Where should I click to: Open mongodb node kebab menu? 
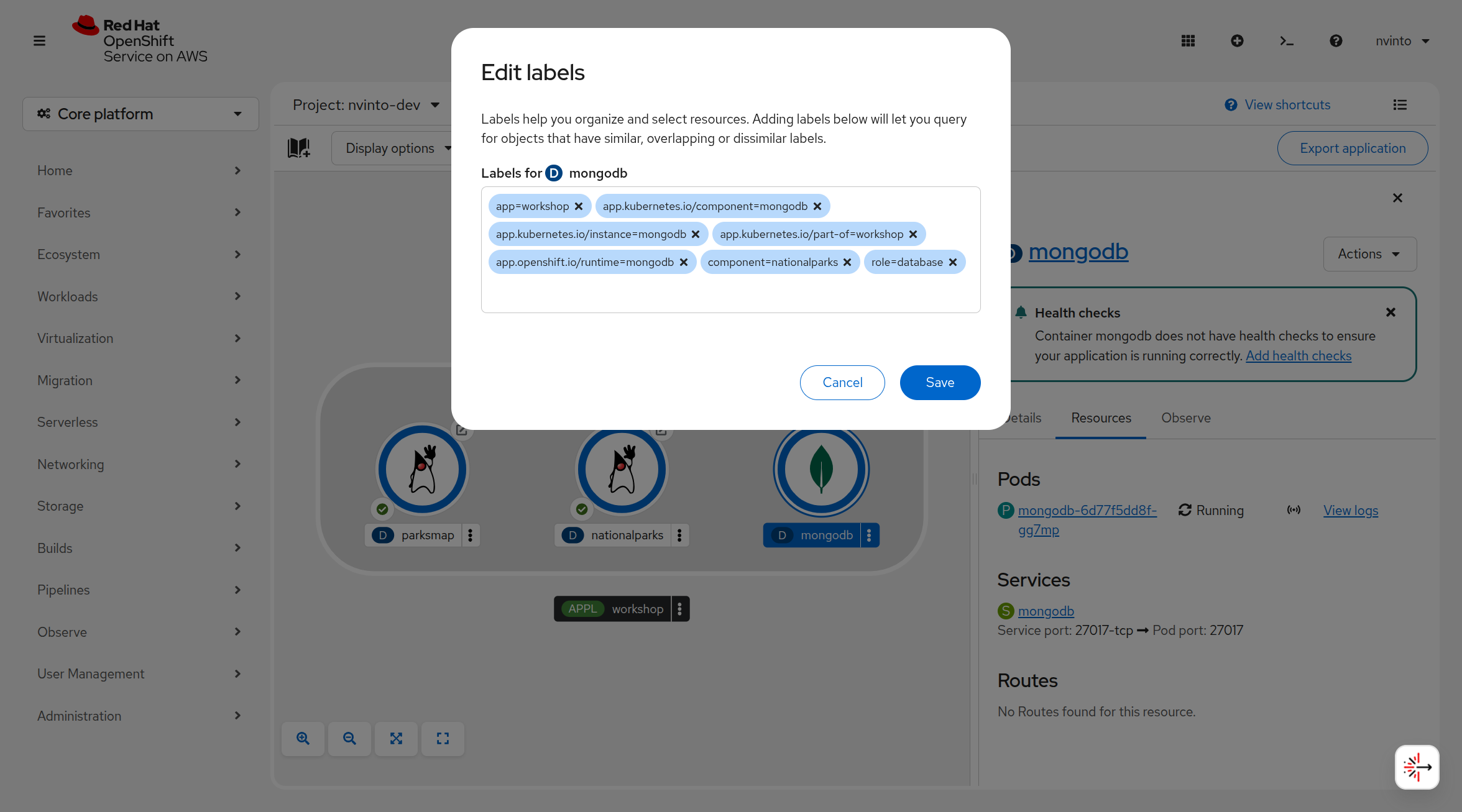[x=869, y=535]
